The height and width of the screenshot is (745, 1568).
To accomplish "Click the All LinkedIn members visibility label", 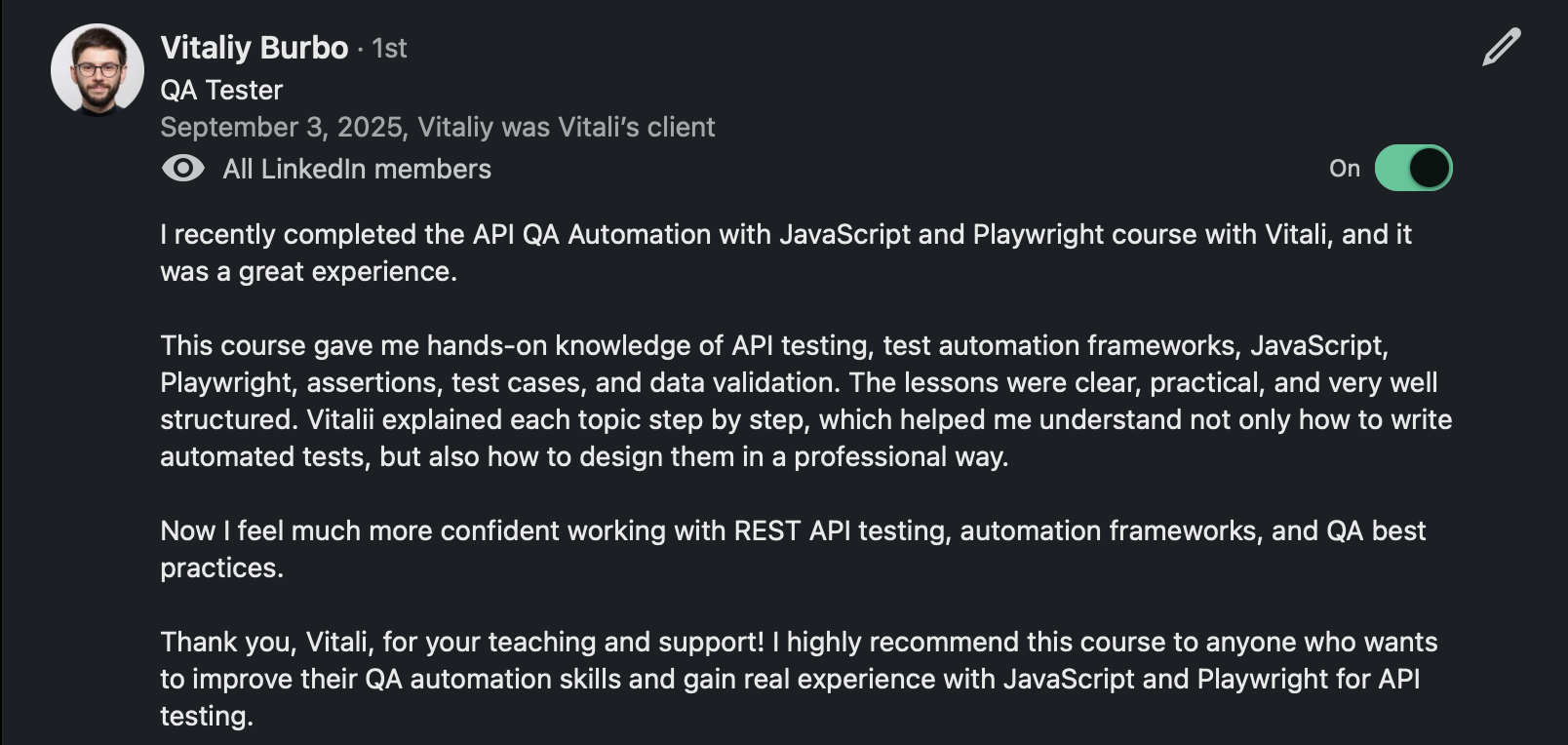I will click(x=357, y=170).
